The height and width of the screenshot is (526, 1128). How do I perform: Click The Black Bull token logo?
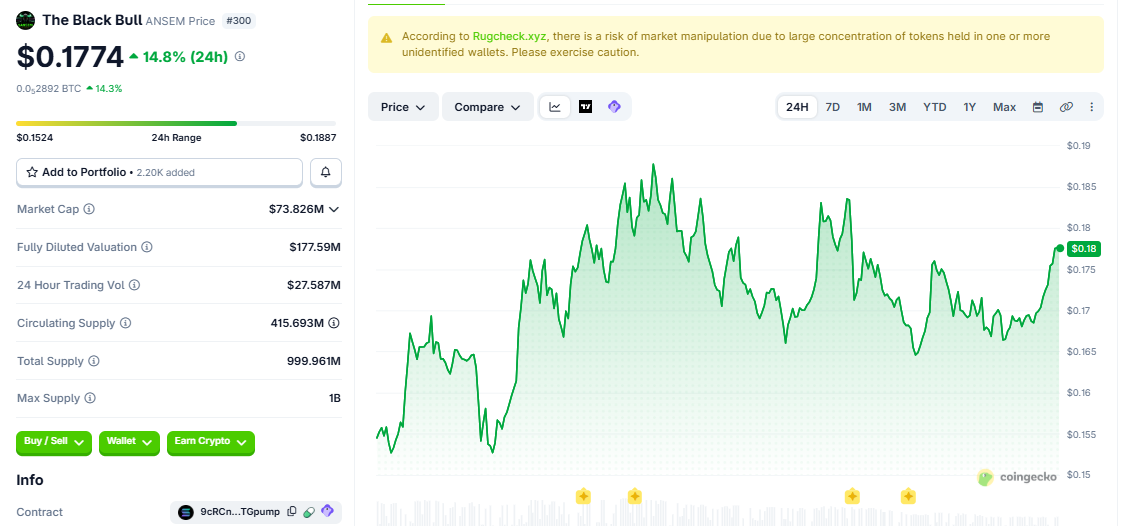pyautogui.click(x=25, y=20)
